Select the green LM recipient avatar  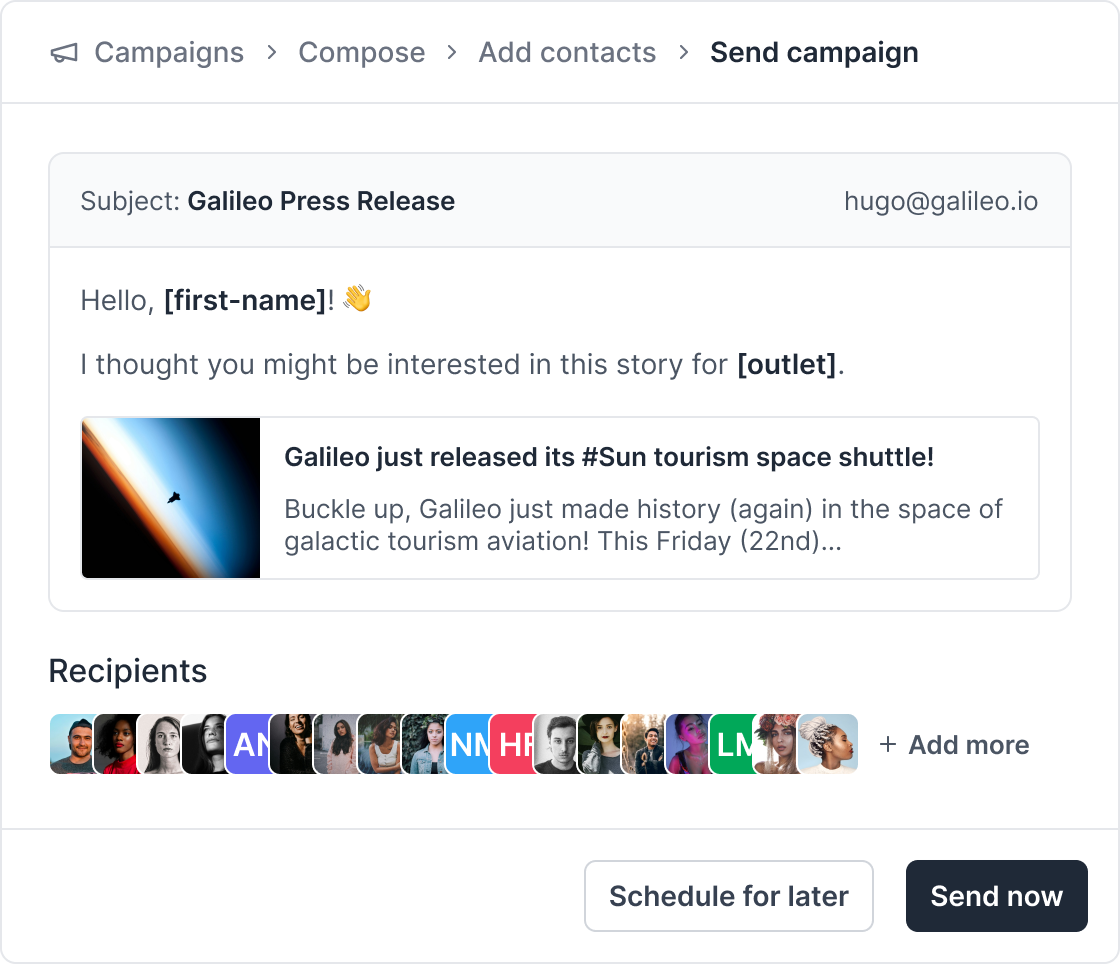click(731, 744)
